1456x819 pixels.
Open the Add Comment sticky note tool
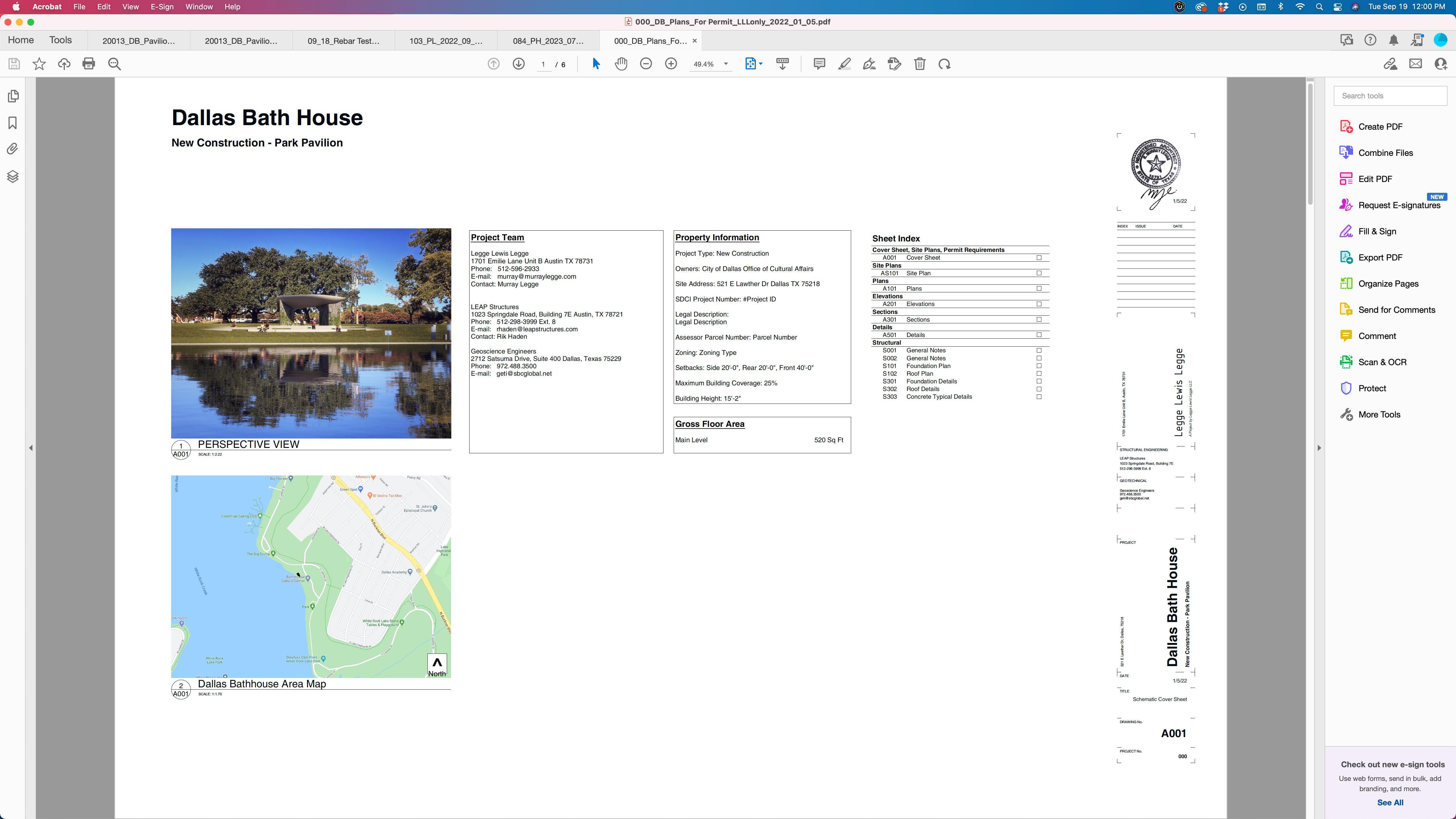tap(819, 64)
